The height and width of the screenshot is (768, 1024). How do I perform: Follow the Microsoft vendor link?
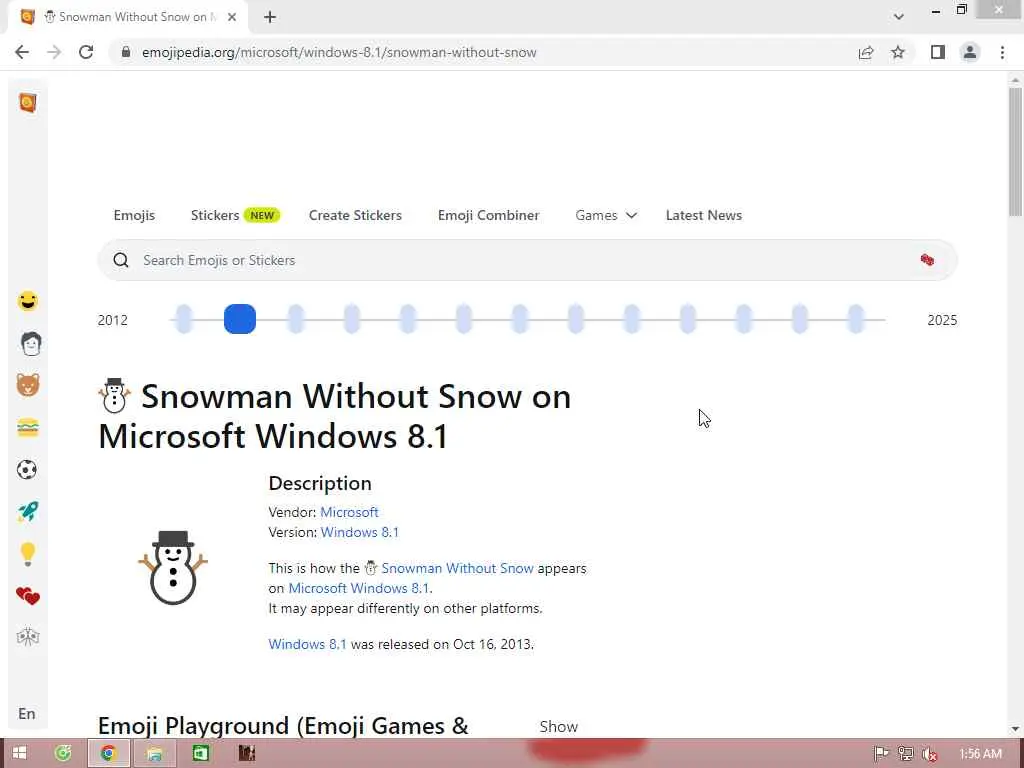click(x=349, y=512)
